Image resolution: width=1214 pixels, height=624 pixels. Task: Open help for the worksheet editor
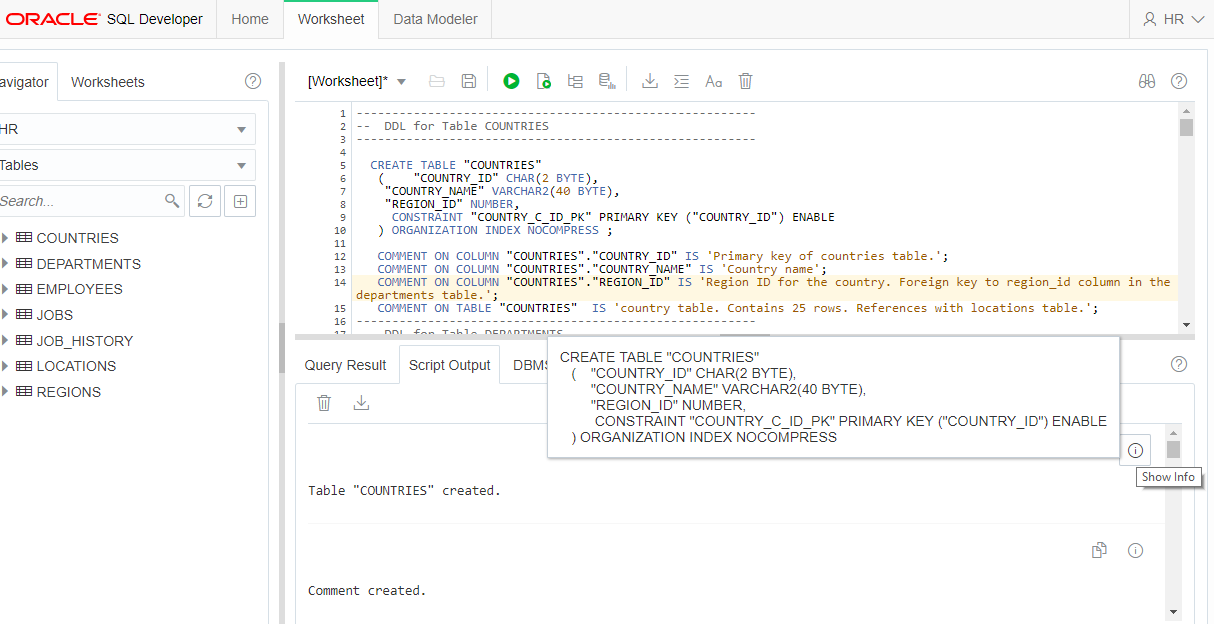click(1179, 81)
